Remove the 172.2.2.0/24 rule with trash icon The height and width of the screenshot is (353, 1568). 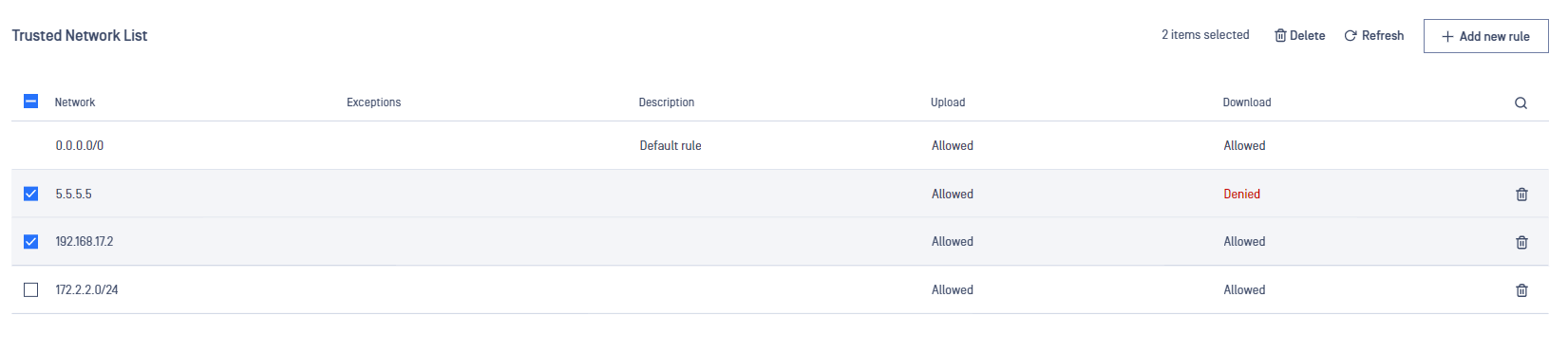tap(1521, 290)
